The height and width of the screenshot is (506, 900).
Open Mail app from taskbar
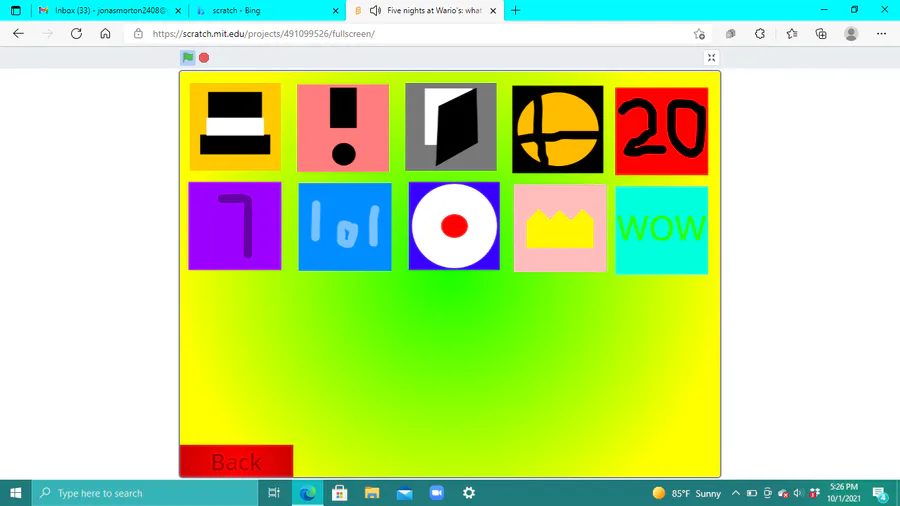click(x=405, y=493)
